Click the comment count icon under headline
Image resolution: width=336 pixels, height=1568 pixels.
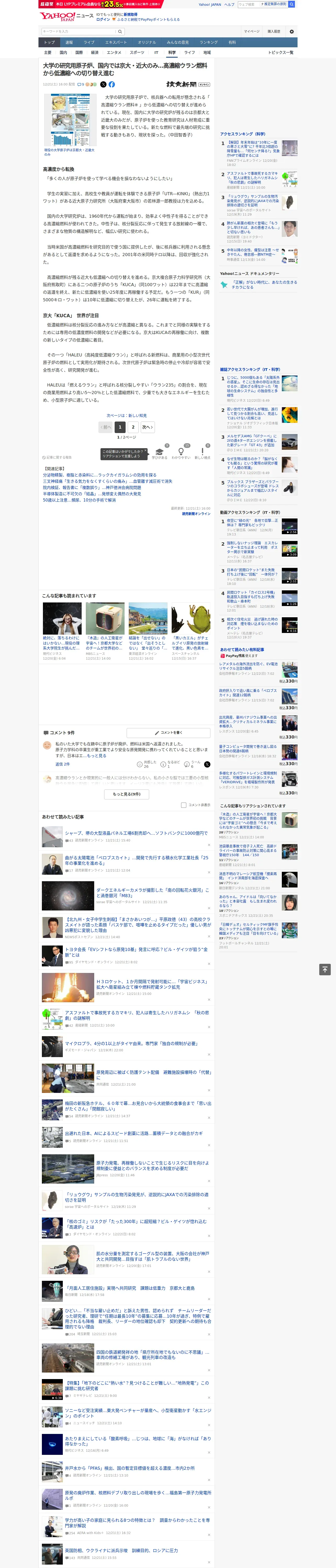click(81, 85)
